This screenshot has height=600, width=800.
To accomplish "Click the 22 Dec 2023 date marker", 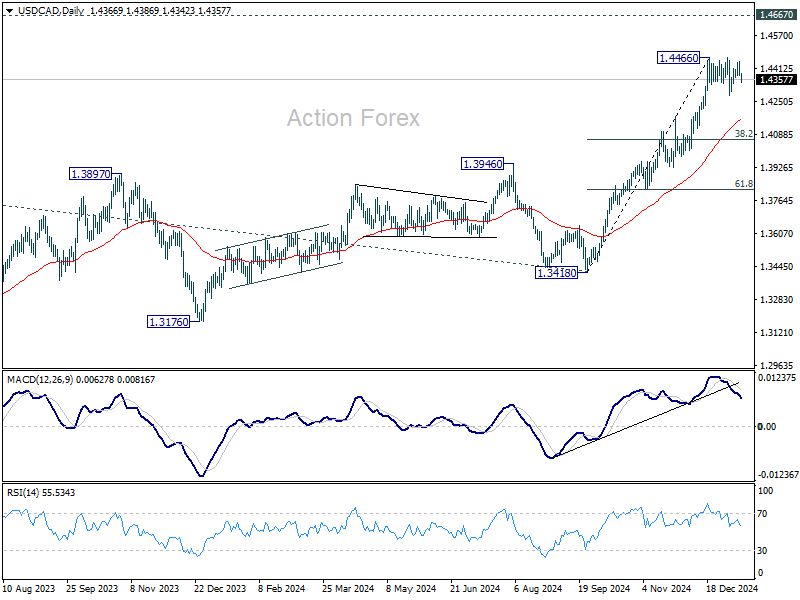I will (x=220, y=589).
